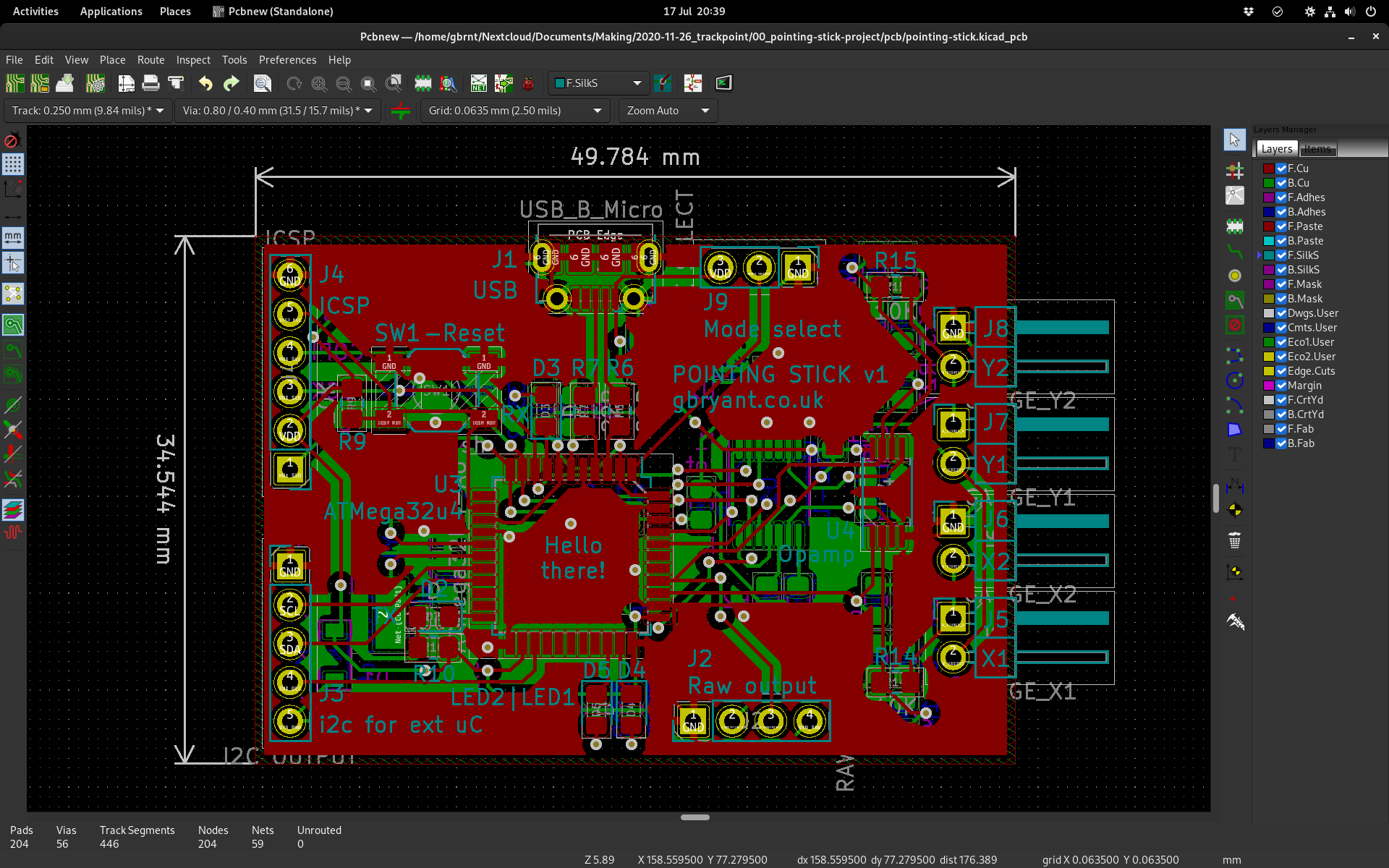Viewport: 1389px width, 868px height.
Task: Open the Edit menu
Action: click(x=44, y=60)
